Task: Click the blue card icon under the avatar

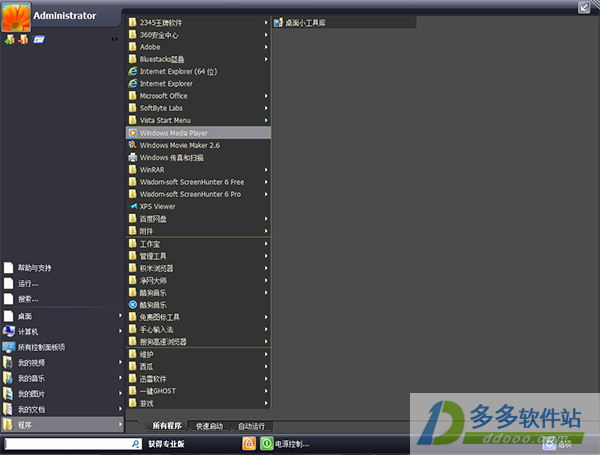Action: [39, 39]
